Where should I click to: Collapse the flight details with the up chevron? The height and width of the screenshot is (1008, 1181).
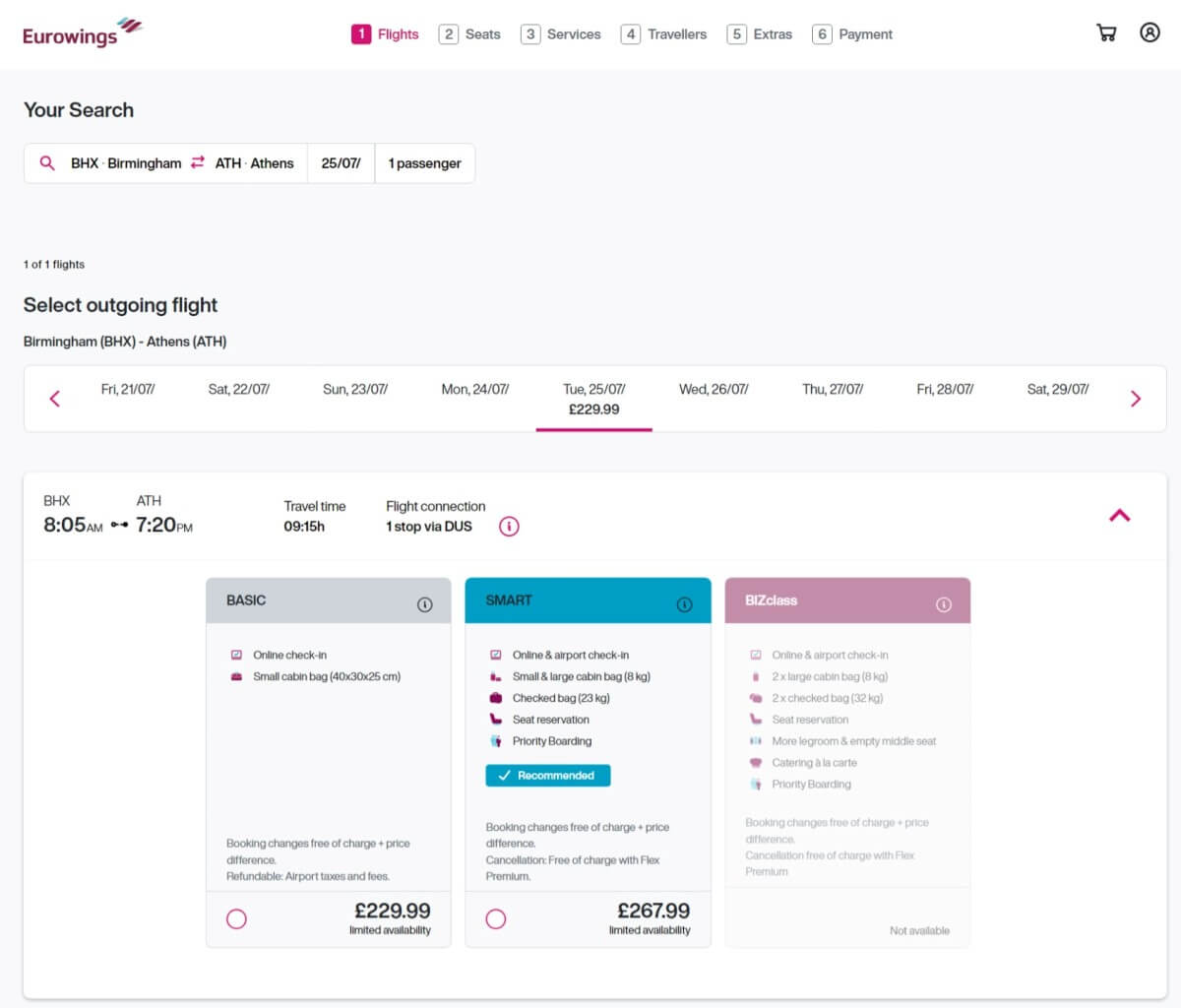pos(1120,516)
